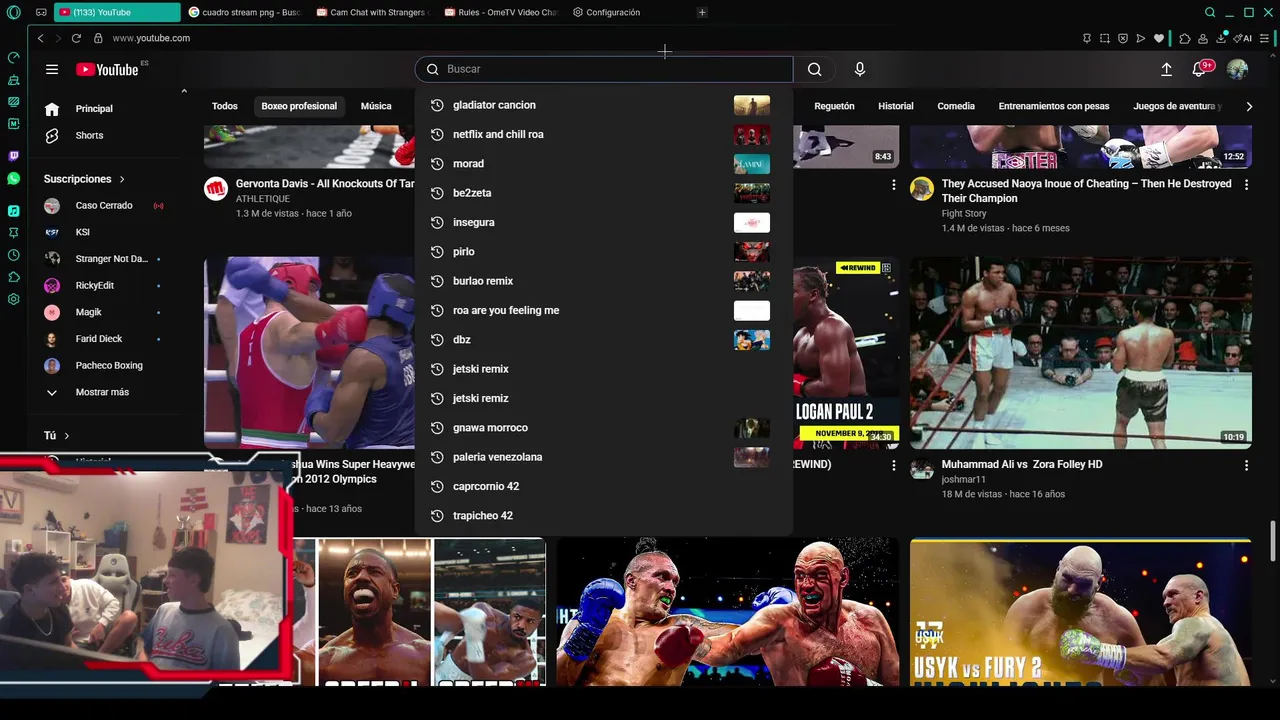Click the YouTube search input field
The width and height of the screenshot is (1280, 720).
click(604, 69)
